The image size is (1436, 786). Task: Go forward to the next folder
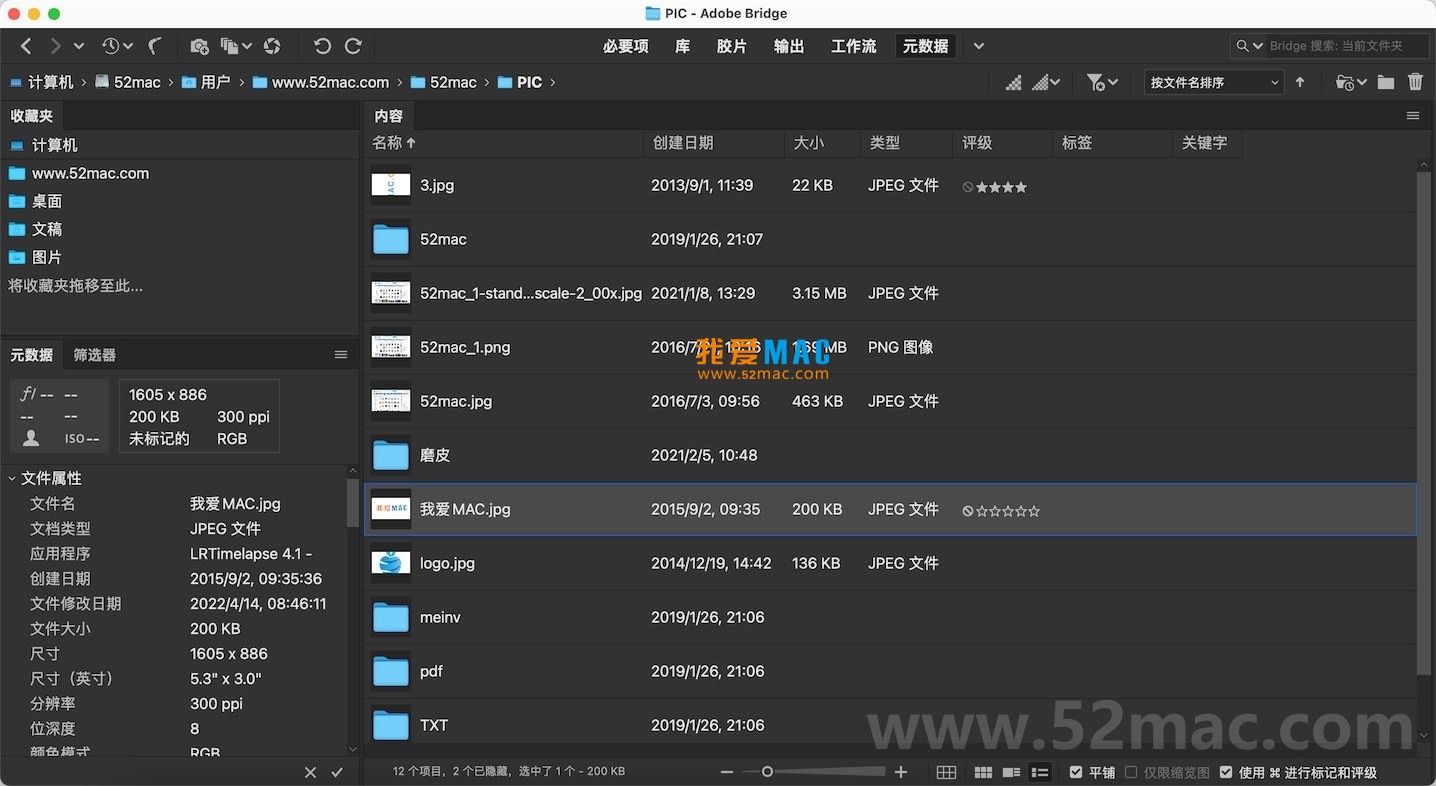pos(55,46)
